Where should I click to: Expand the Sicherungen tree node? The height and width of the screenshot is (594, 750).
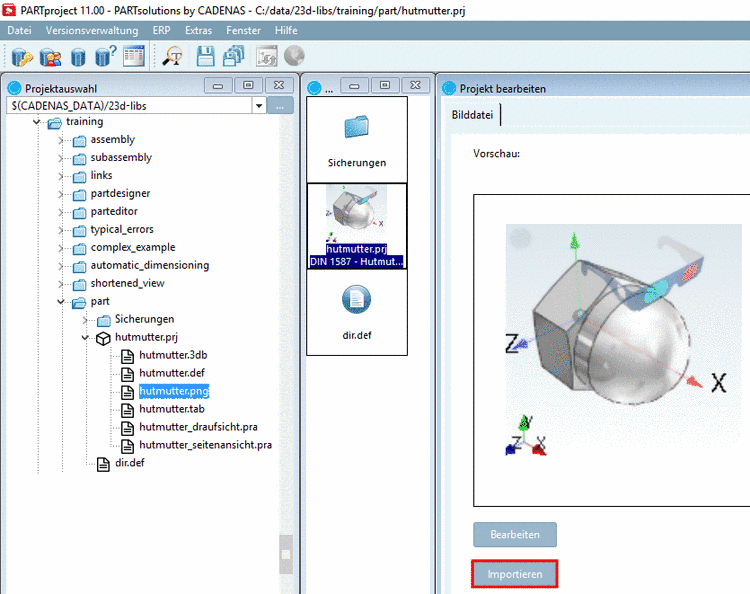pyautogui.click(x=85, y=320)
